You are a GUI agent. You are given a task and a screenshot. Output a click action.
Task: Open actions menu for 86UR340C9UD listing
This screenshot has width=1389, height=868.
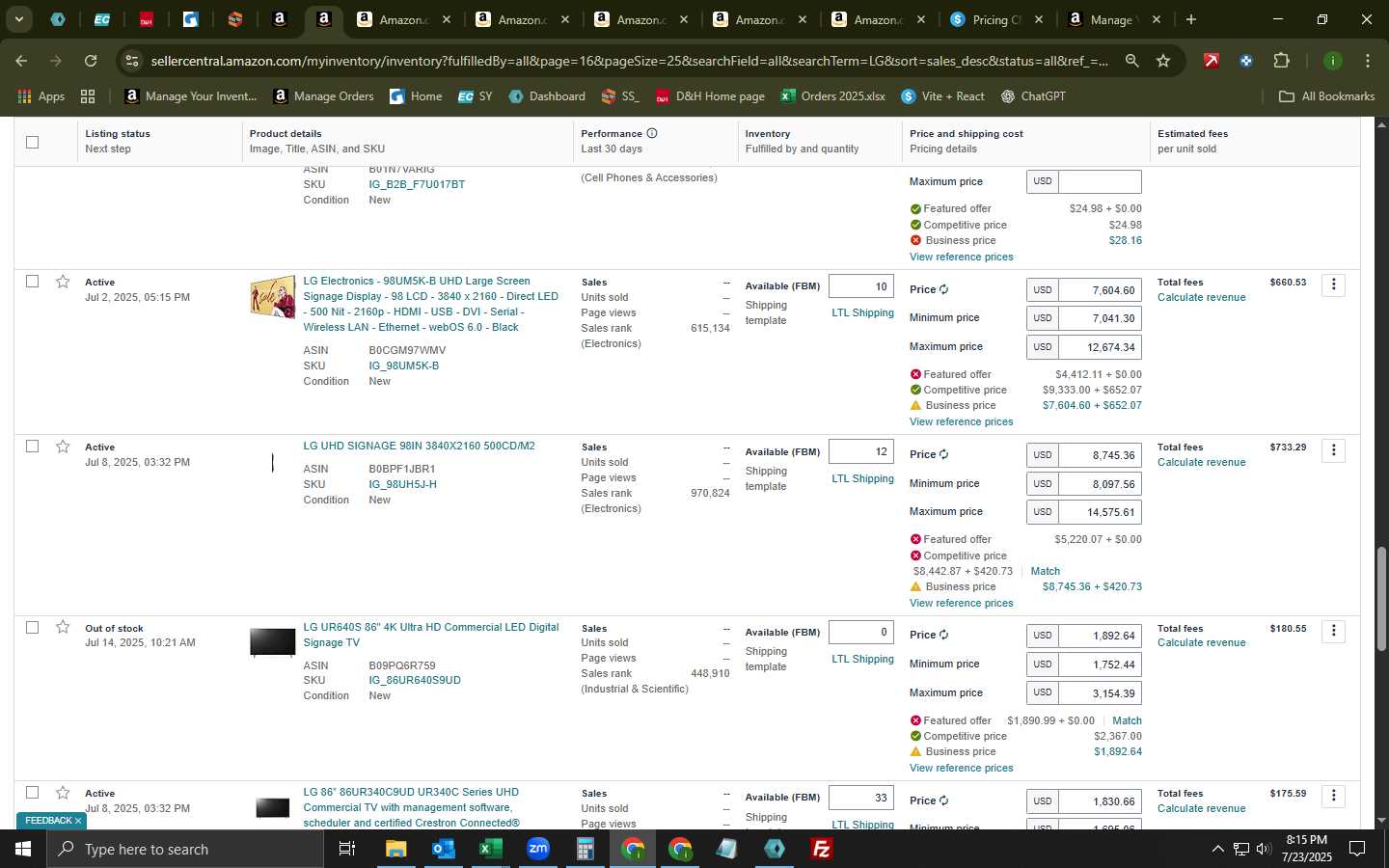pyautogui.click(x=1333, y=796)
